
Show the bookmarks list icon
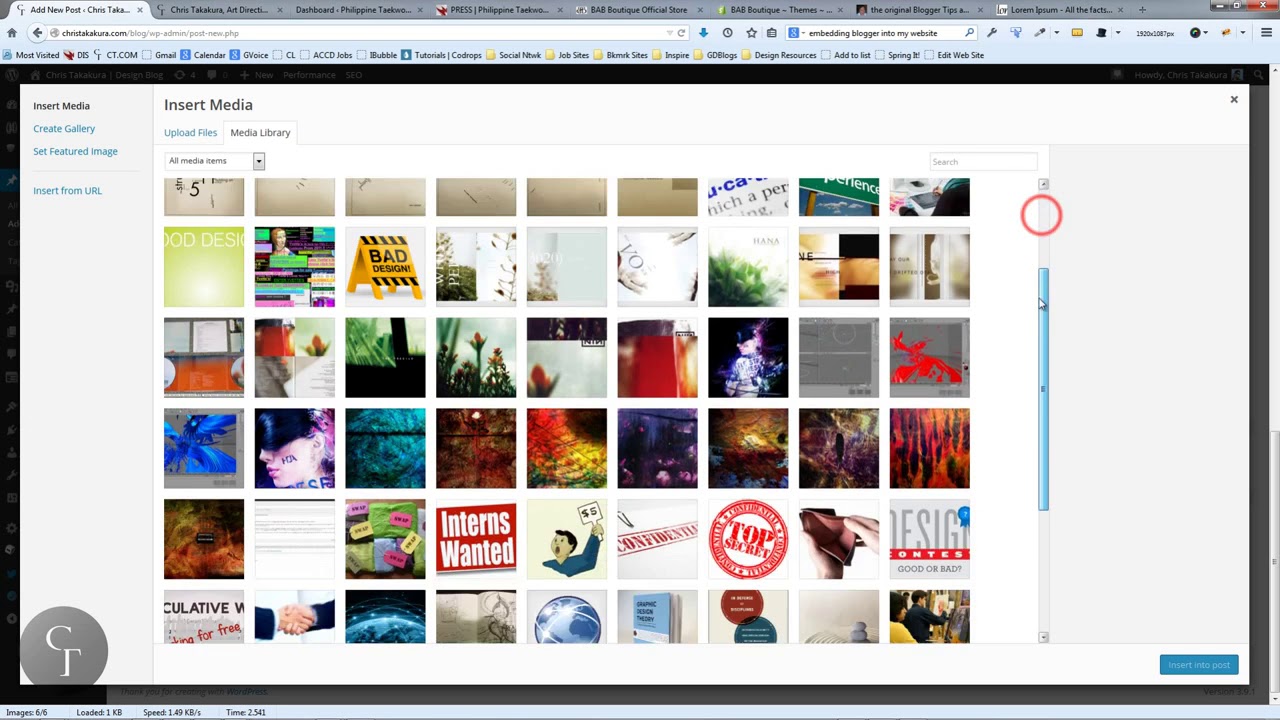(x=772, y=33)
